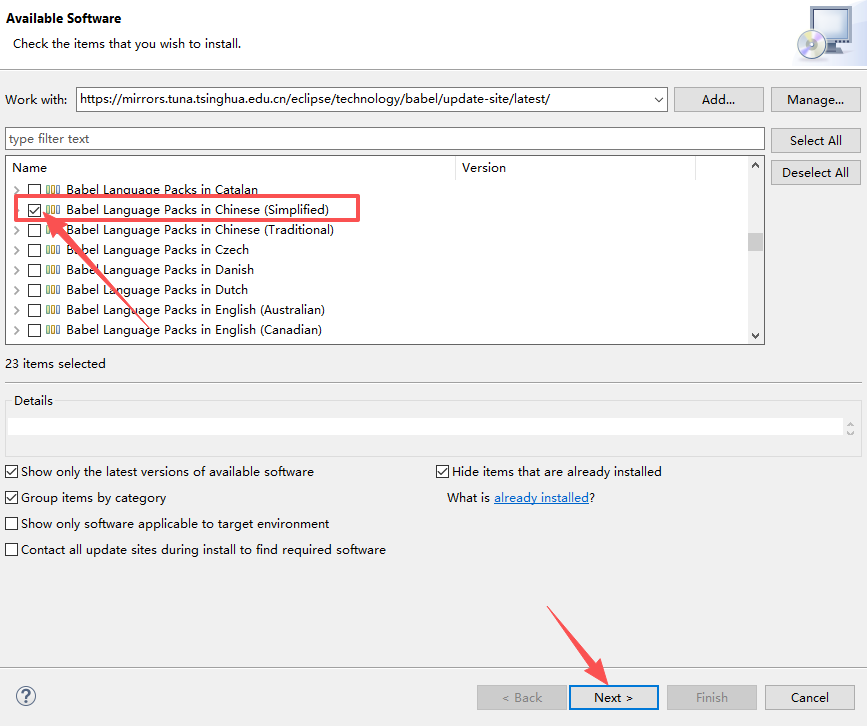Viewport: 867px width, 726px height.
Task: Expand the Chinese (Traditional) language pack tree
Action: [17, 230]
